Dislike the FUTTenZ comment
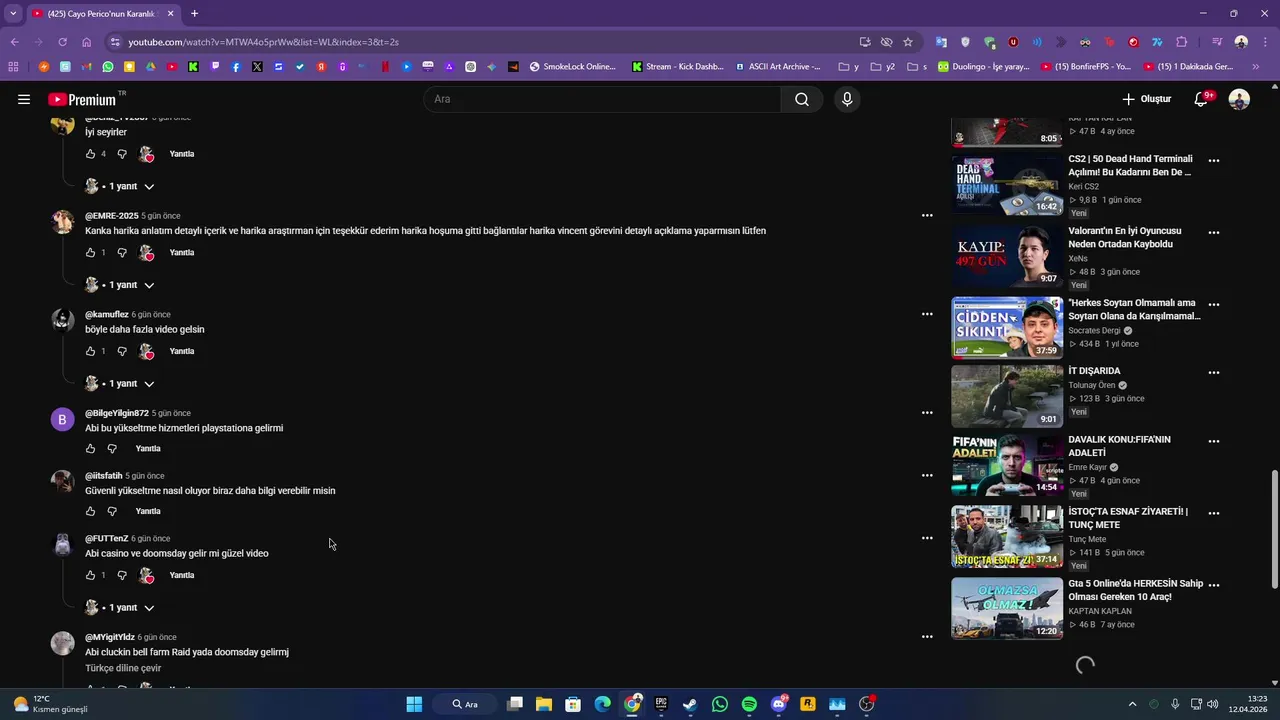Screen dimensions: 1280x720 (x=122, y=575)
